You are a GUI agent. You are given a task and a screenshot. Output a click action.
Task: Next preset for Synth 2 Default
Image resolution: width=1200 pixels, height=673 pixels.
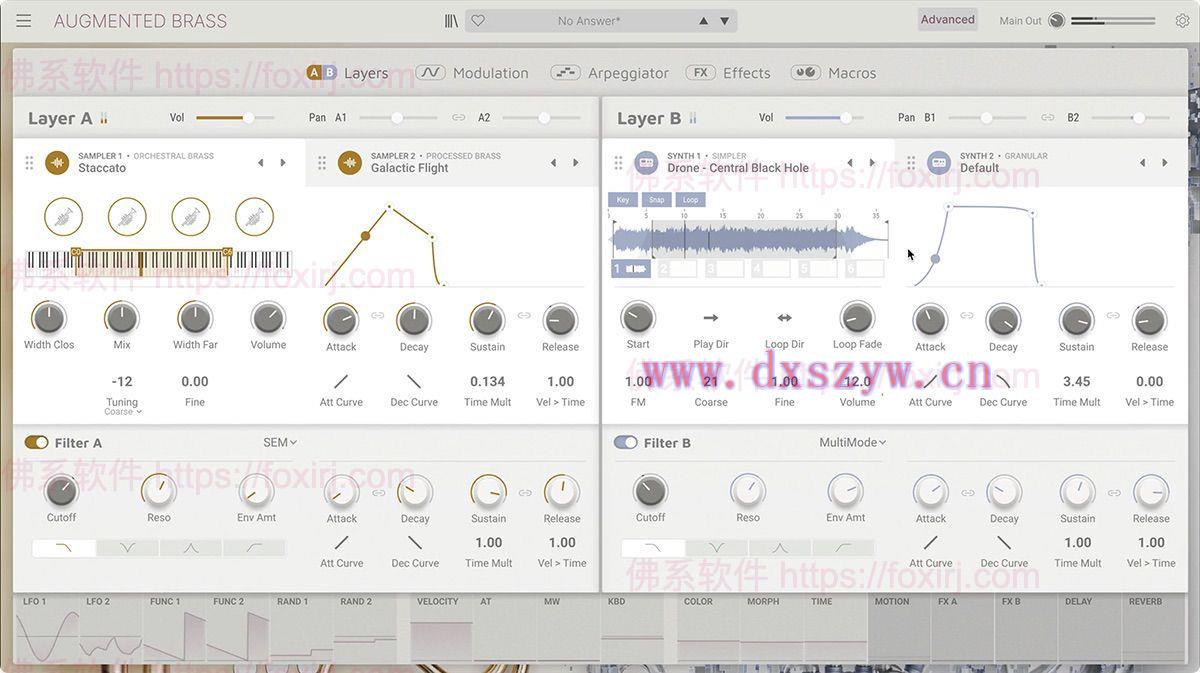pyautogui.click(x=1164, y=162)
